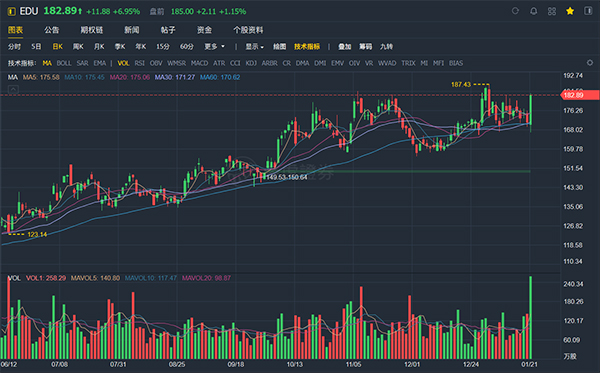The image size is (600, 373).
Task: Open indicator settings gear icon
Action: tap(590, 62)
